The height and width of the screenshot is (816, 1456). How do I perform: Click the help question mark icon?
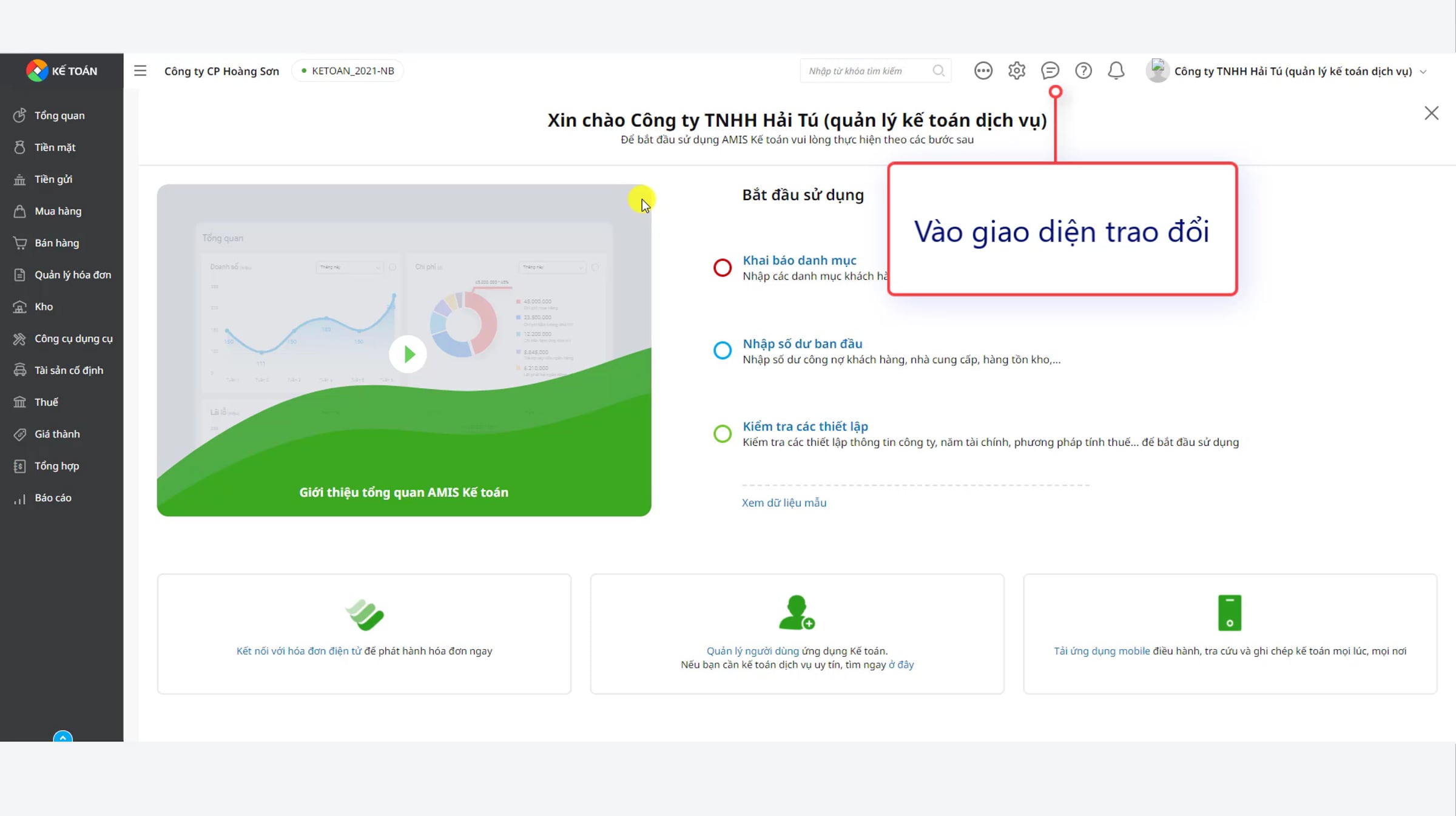[x=1084, y=71]
